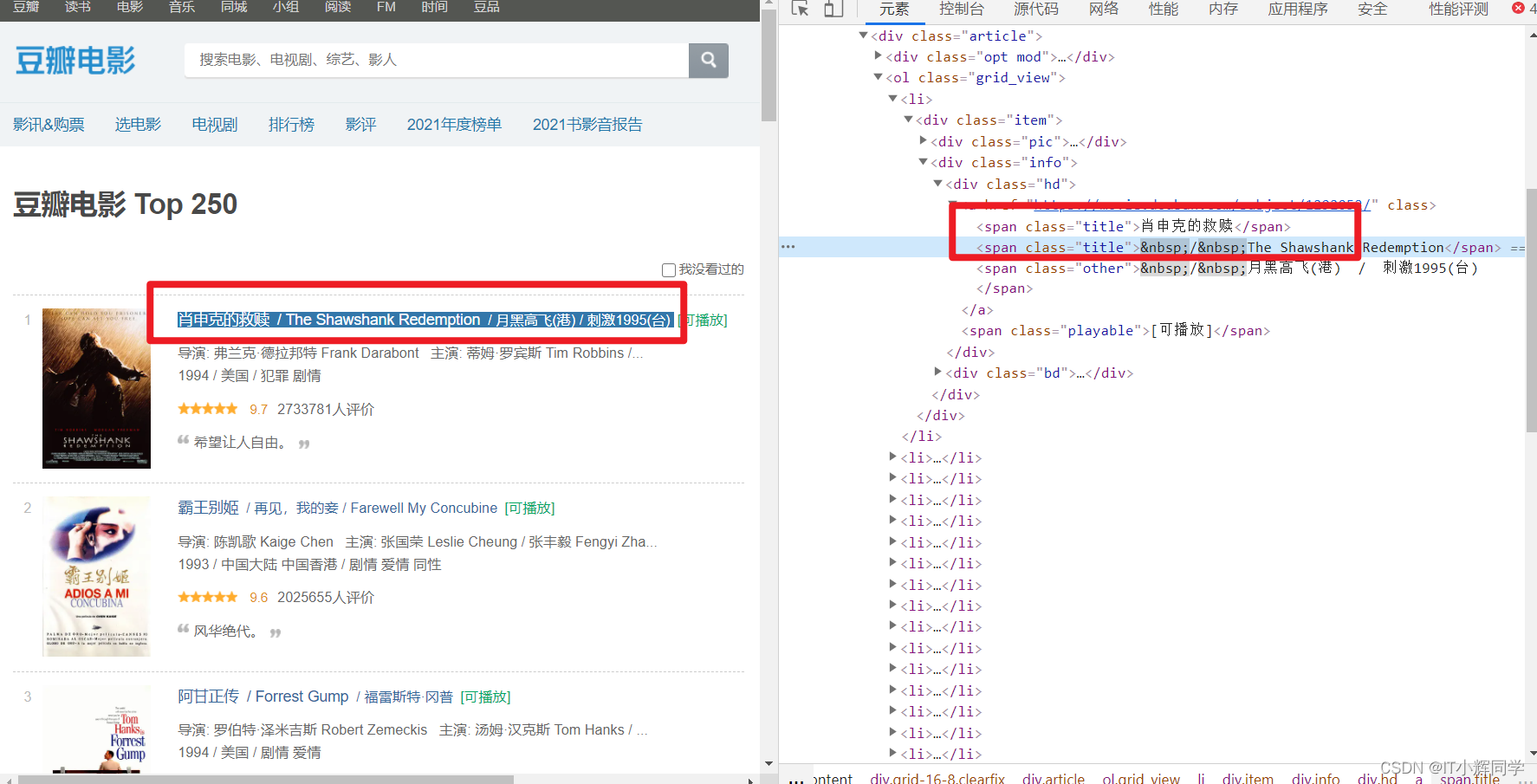Click div.grid-16-8.clearfix in the breadcrumb
The height and width of the screenshot is (784, 1537).
(937, 779)
